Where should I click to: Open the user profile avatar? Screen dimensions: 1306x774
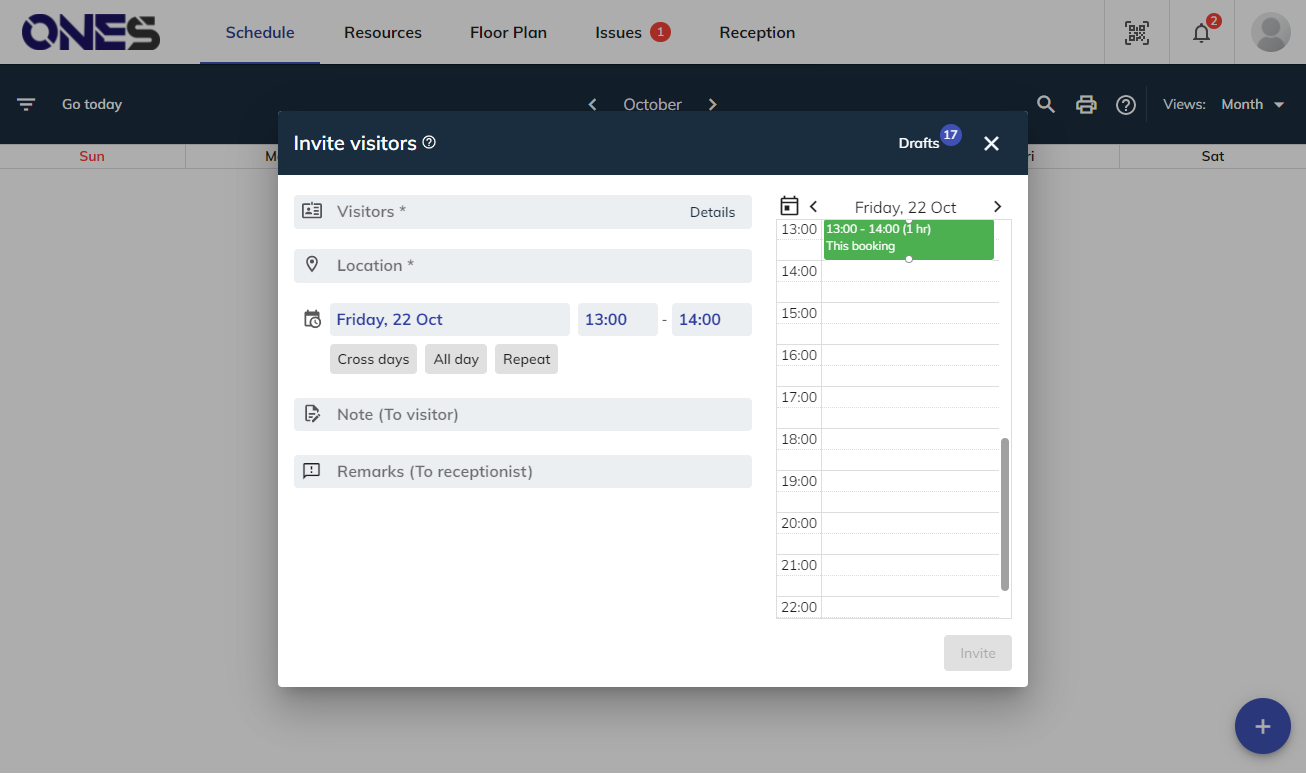[1270, 32]
